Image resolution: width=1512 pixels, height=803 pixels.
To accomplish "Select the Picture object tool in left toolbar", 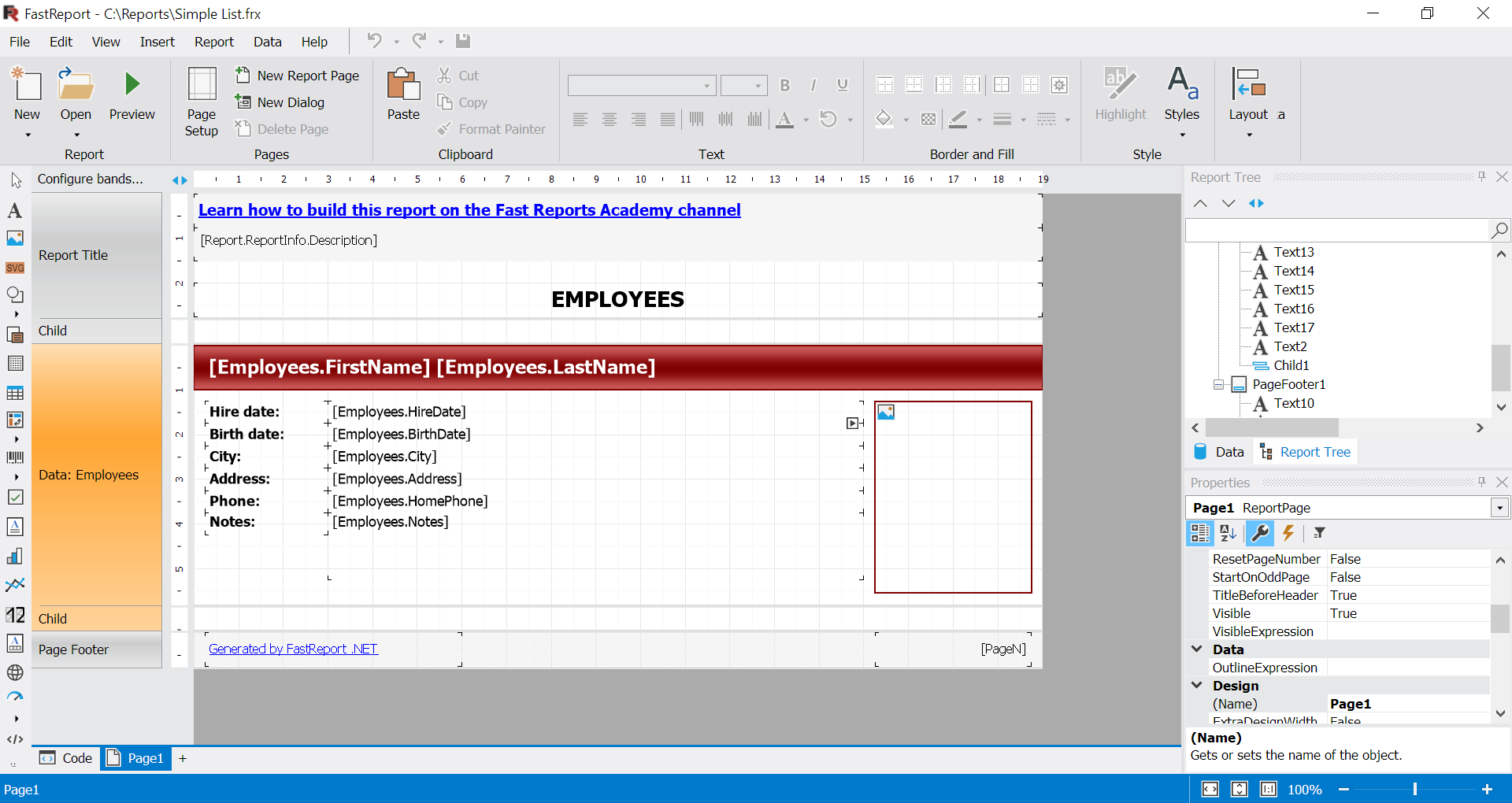I will coord(15,238).
